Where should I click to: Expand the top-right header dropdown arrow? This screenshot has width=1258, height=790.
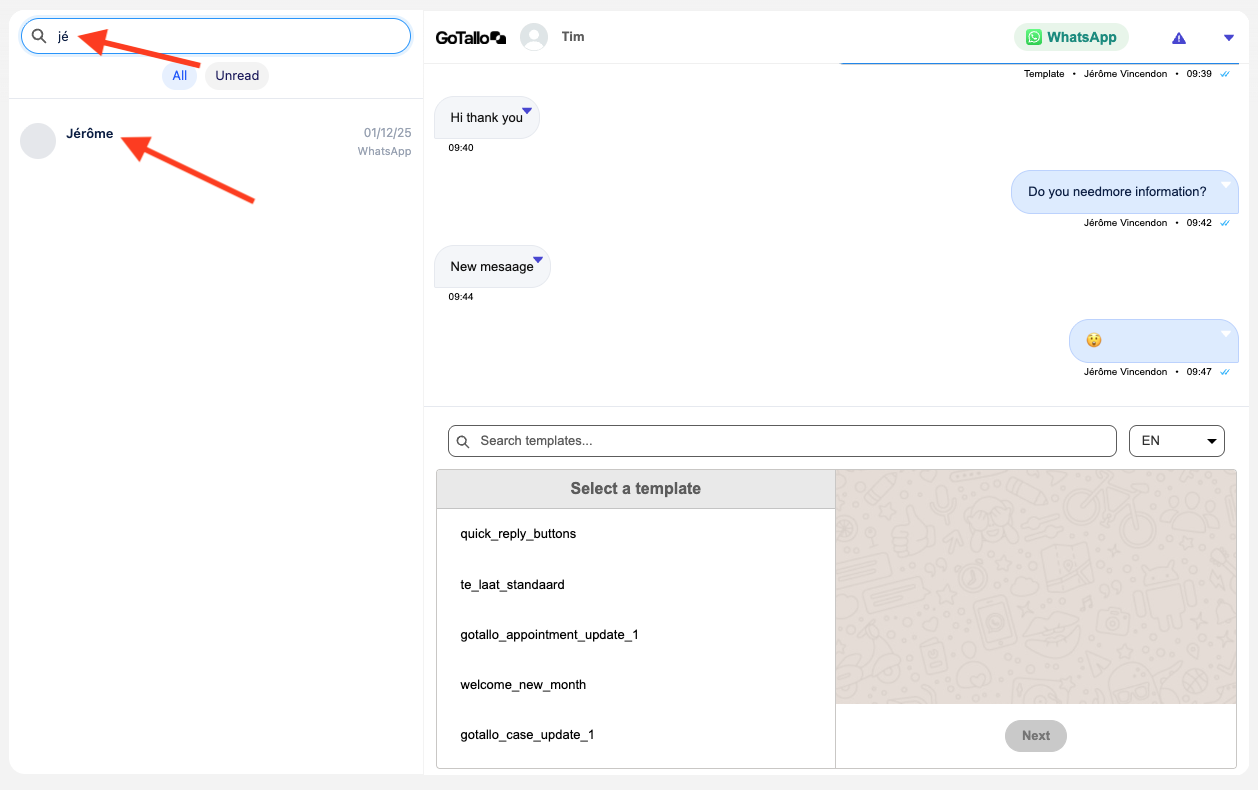(1229, 38)
